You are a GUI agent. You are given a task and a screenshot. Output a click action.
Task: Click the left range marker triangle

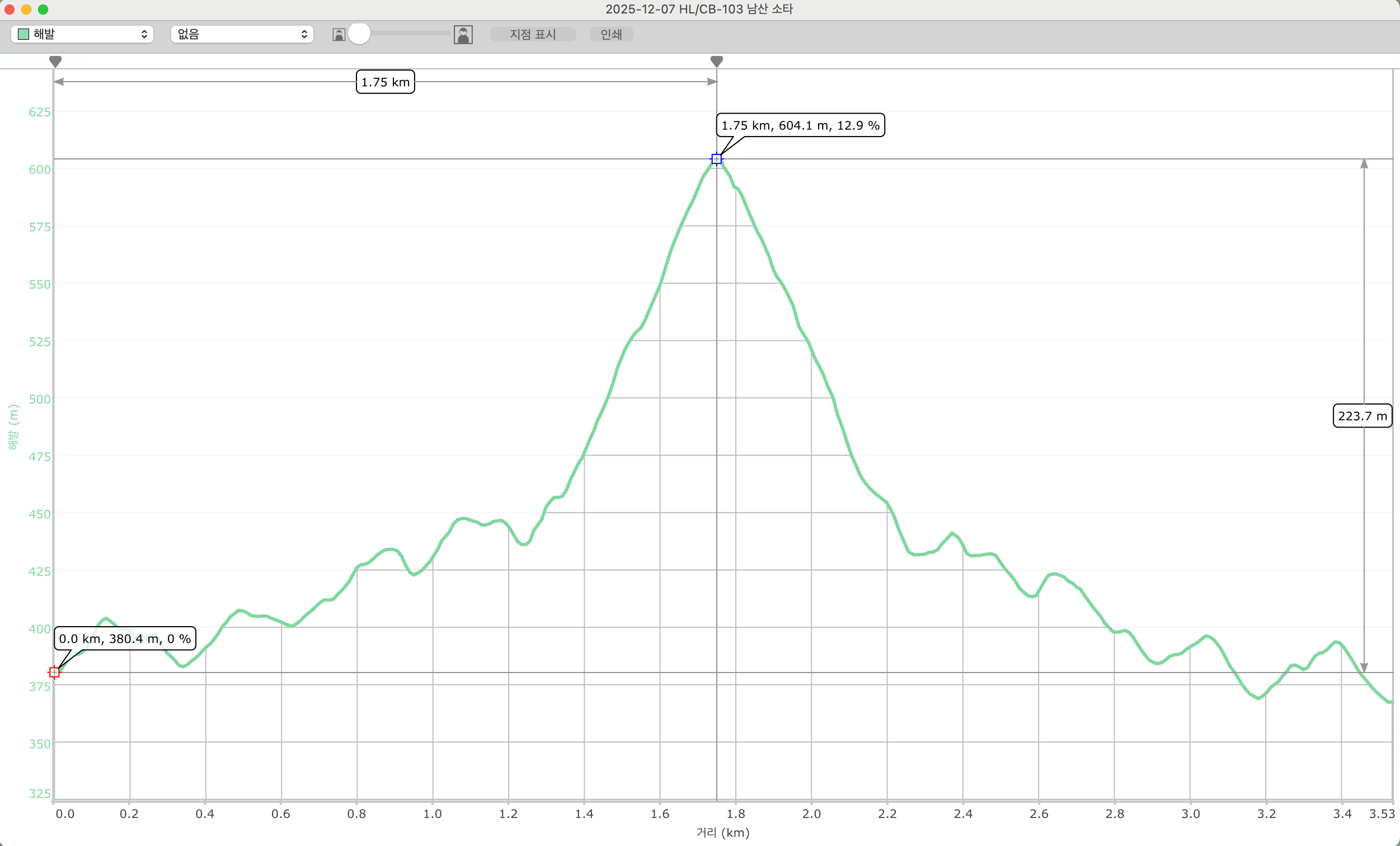[55, 61]
